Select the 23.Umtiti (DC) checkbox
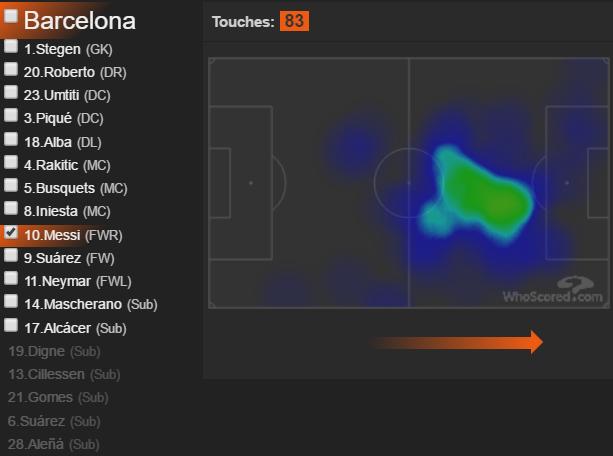Viewport: 613px width, 456px height. click(11, 92)
